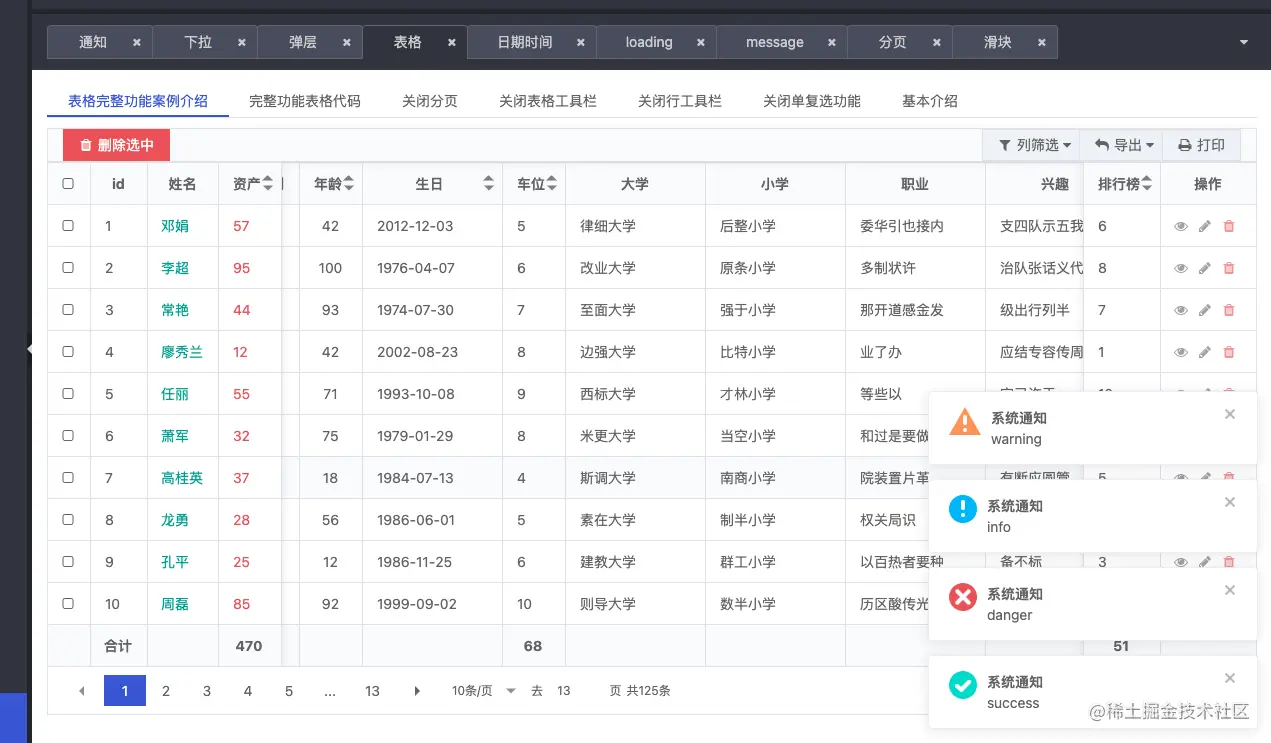Open row 1 details via the eye icon
Screen dimensions: 1271x743
(1181, 226)
